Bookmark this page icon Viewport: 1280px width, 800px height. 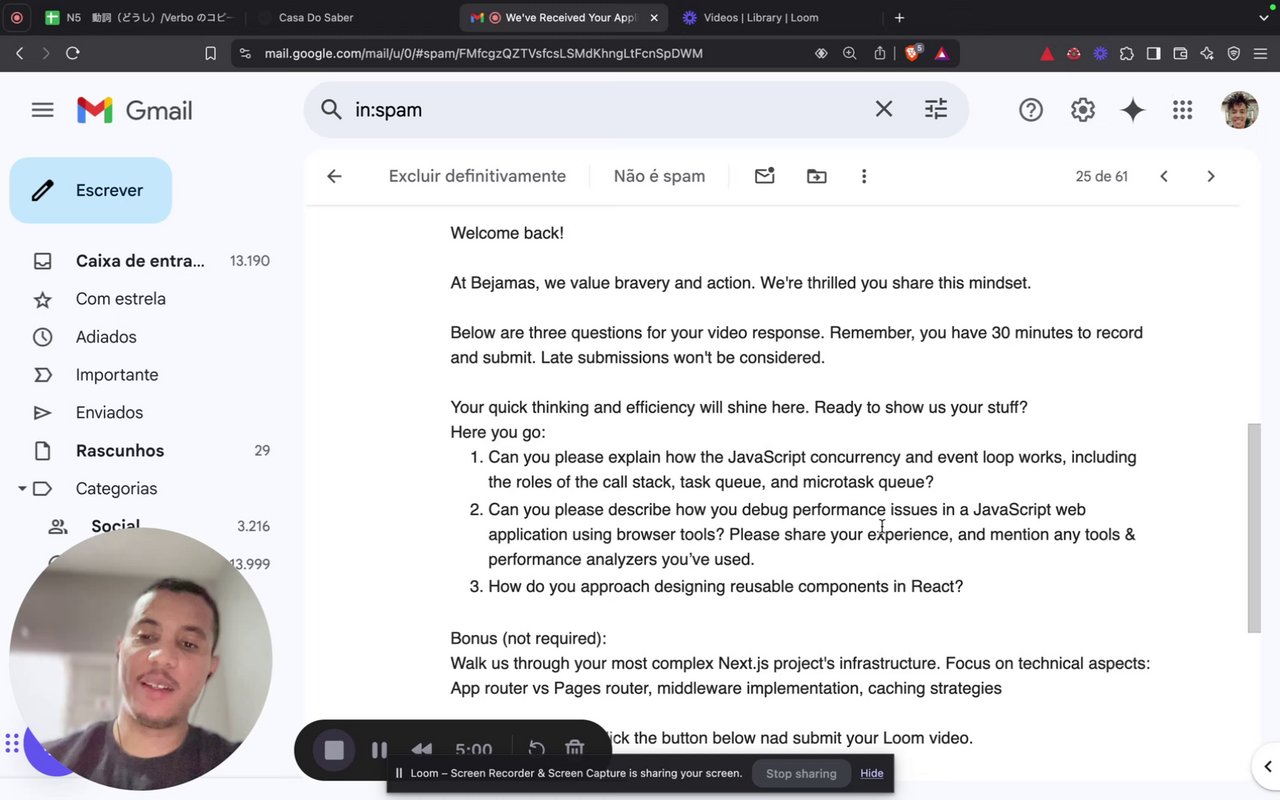click(210, 53)
